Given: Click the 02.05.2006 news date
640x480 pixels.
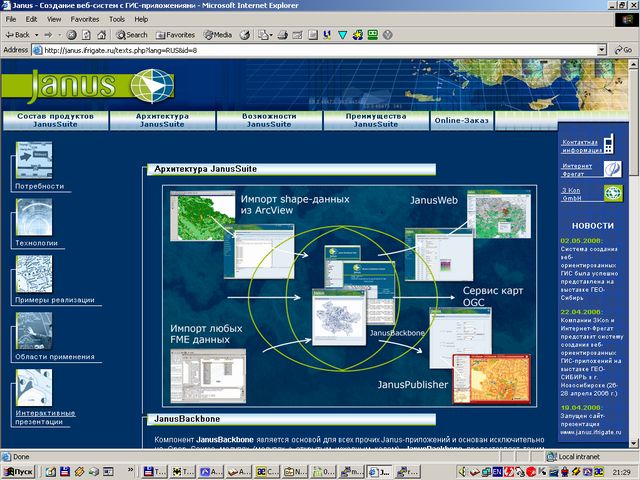Looking at the screenshot, I should (581, 241).
